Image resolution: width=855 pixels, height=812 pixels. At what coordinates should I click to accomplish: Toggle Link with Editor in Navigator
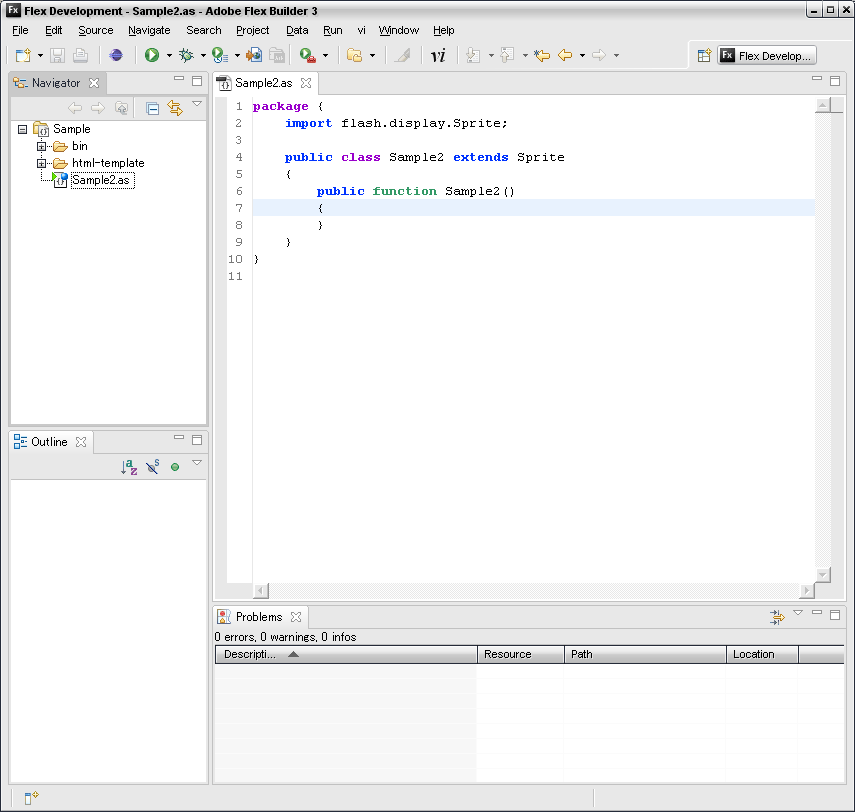175,108
